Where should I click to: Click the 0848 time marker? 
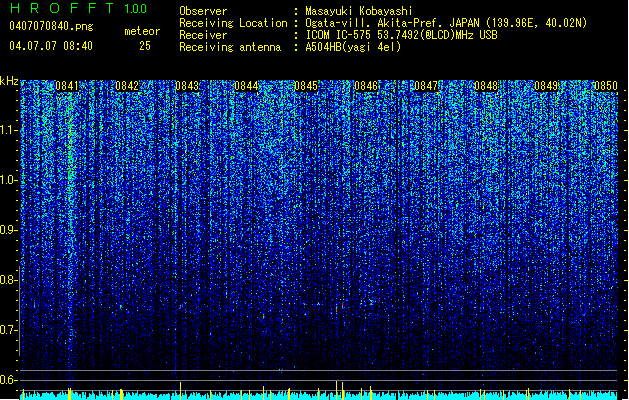click(x=486, y=86)
